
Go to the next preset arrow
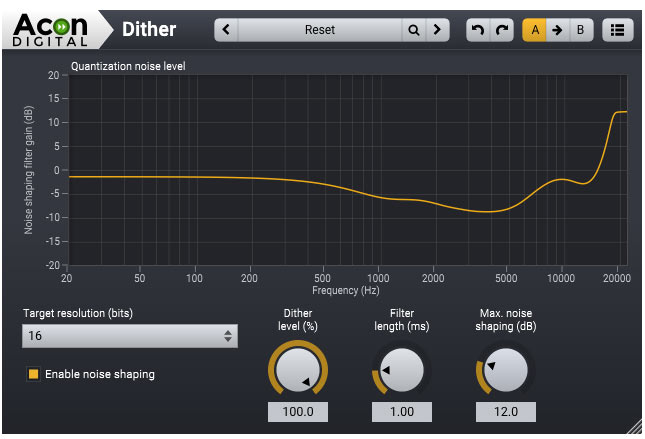pyautogui.click(x=437, y=30)
